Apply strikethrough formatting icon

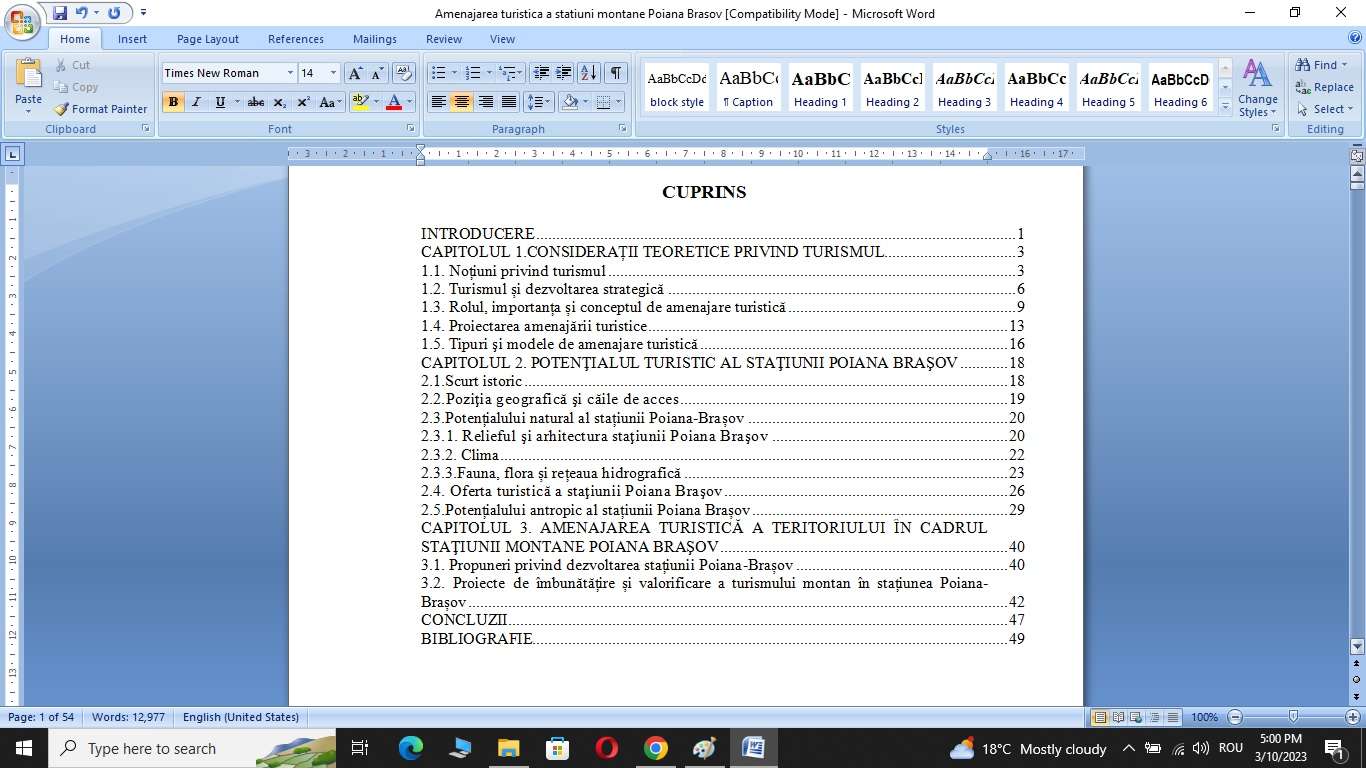(x=256, y=102)
